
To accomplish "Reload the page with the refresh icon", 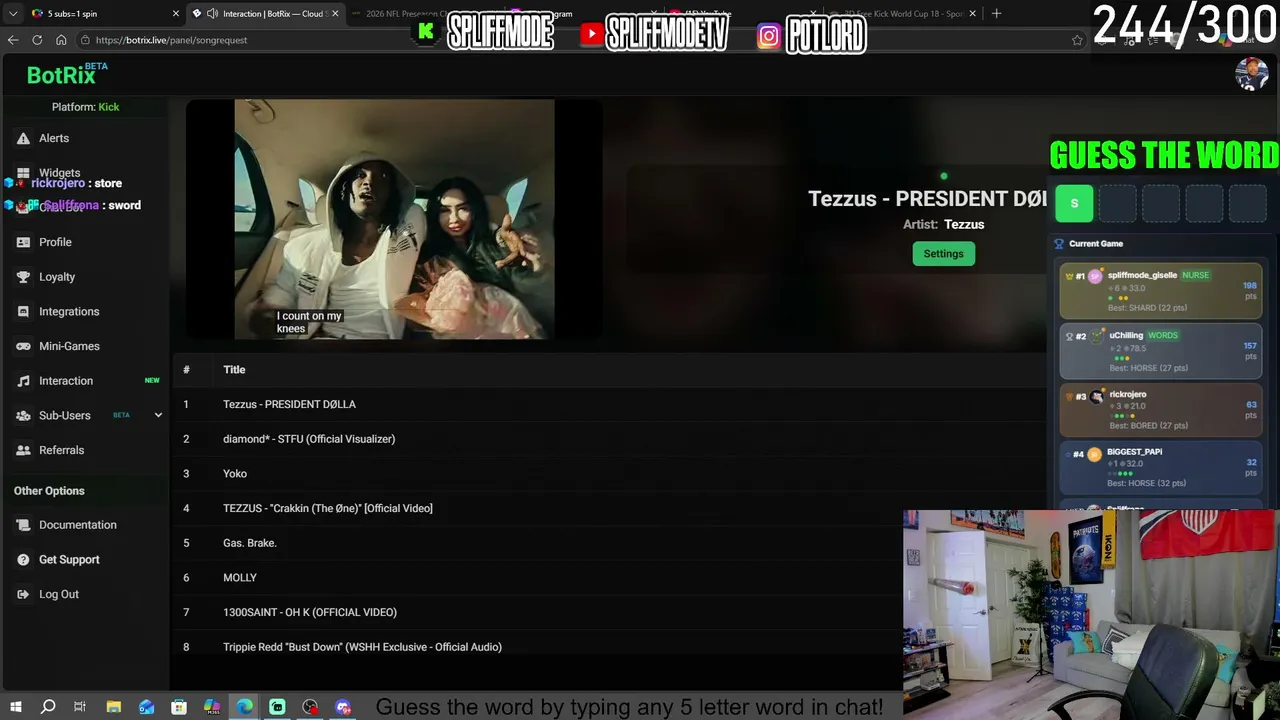I will 37,40.
